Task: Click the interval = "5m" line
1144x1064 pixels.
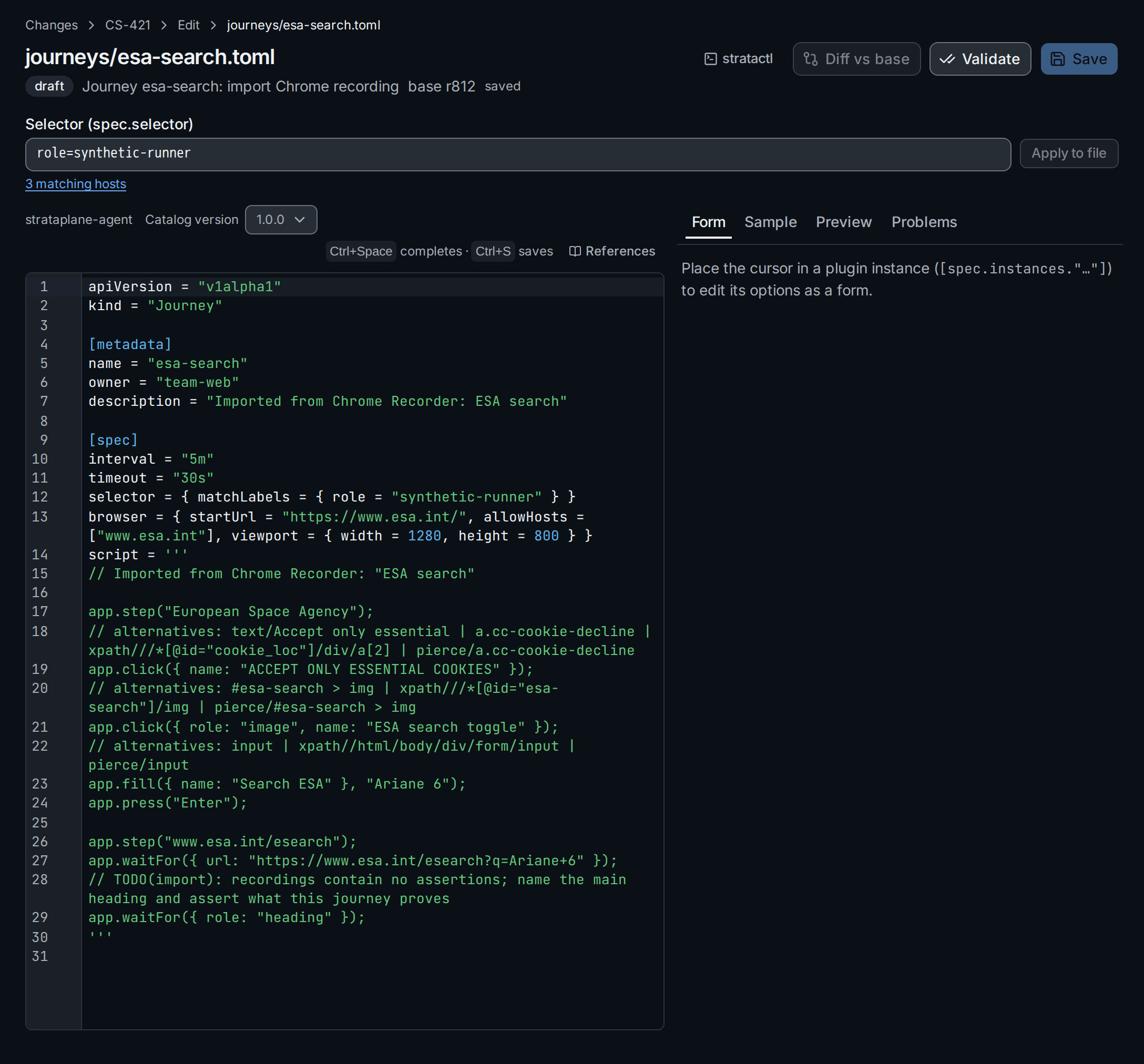Action: click(x=151, y=458)
